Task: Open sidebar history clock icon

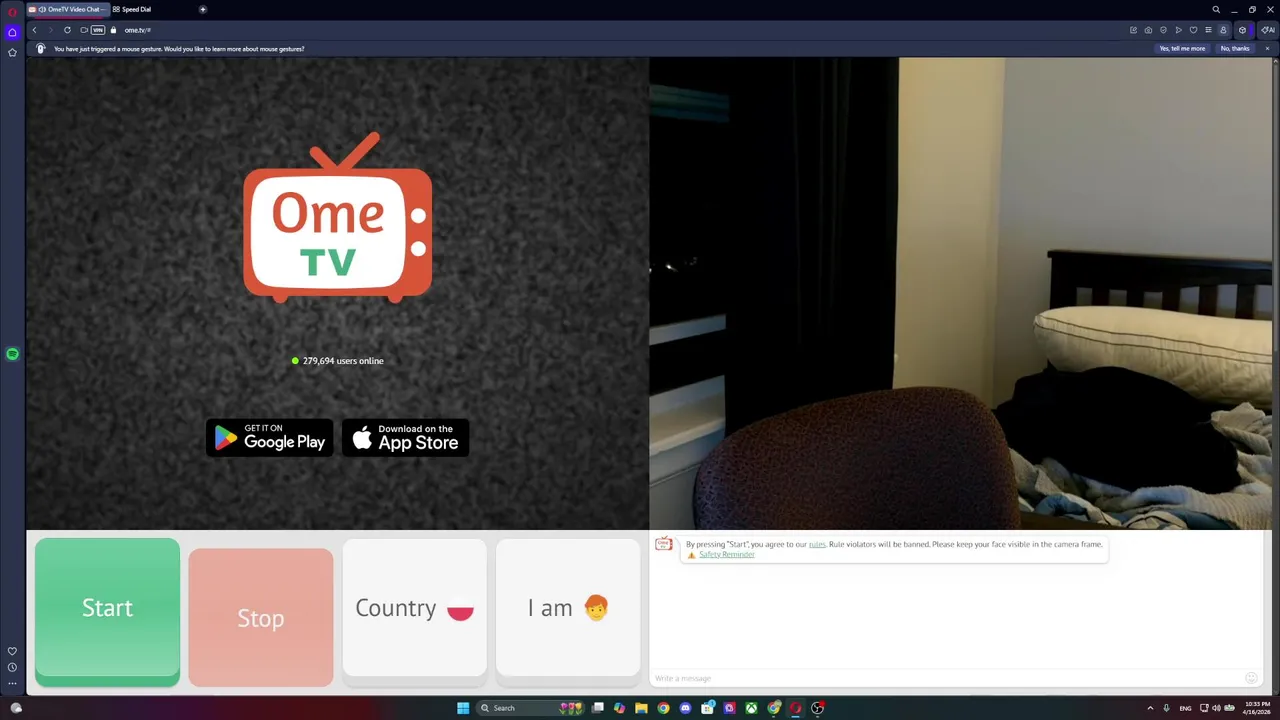Action: [x=12, y=667]
